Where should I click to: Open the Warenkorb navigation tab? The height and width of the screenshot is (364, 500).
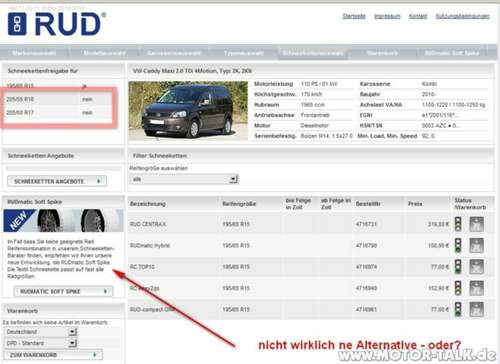coord(382,53)
